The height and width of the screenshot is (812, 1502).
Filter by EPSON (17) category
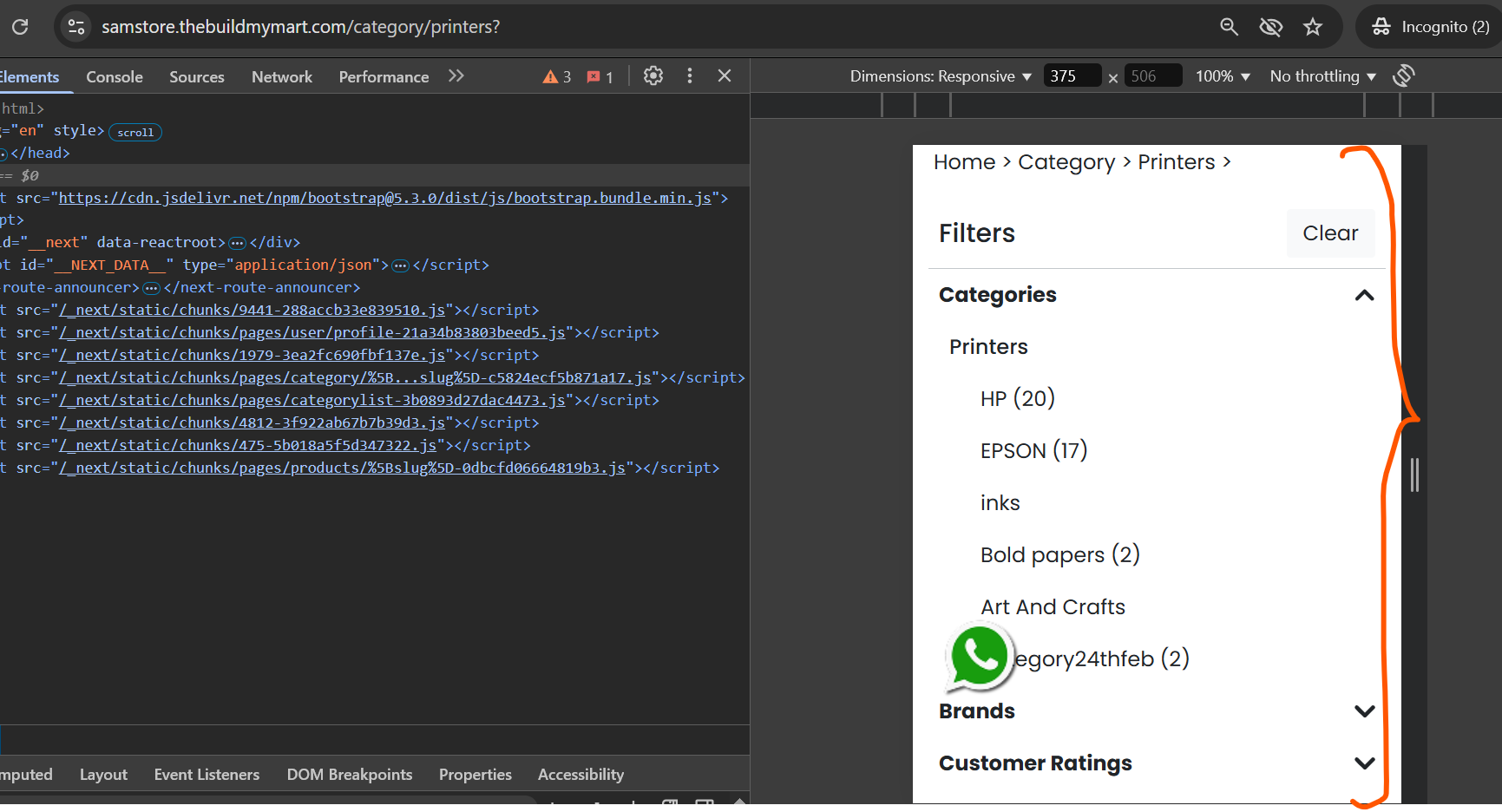tap(1033, 451)
